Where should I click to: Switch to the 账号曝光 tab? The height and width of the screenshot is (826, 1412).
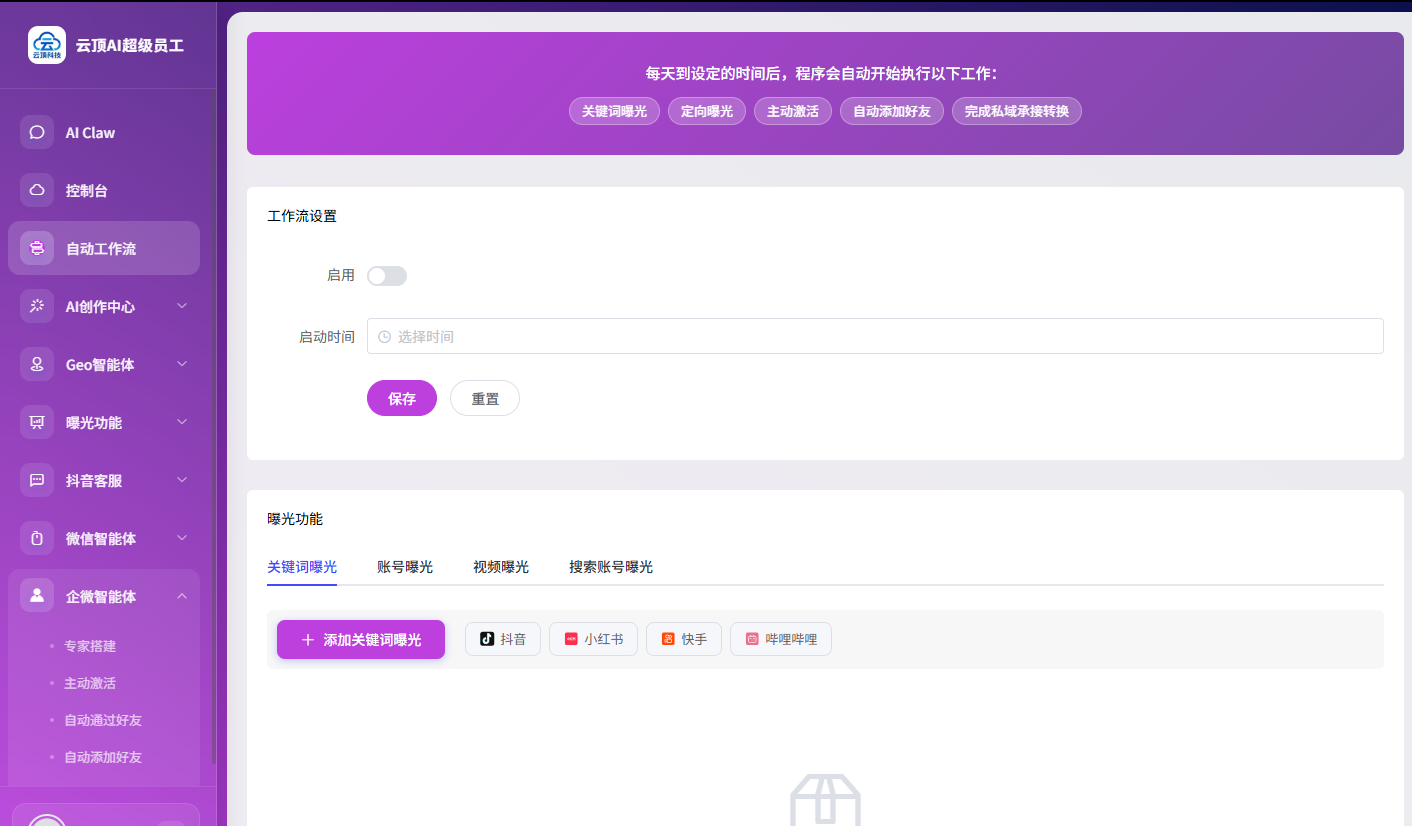click(x=405, y=567)
